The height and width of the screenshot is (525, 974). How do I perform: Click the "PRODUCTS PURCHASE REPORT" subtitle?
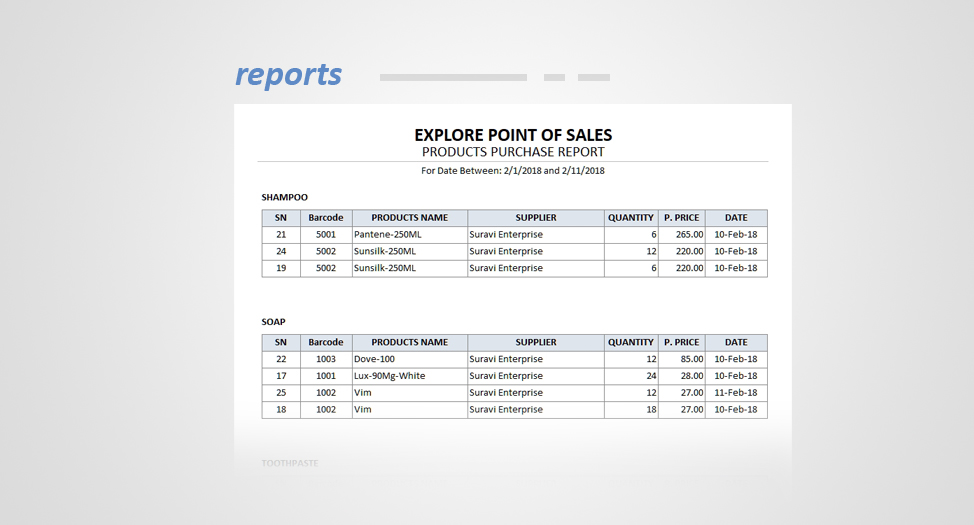pos(513,152)
